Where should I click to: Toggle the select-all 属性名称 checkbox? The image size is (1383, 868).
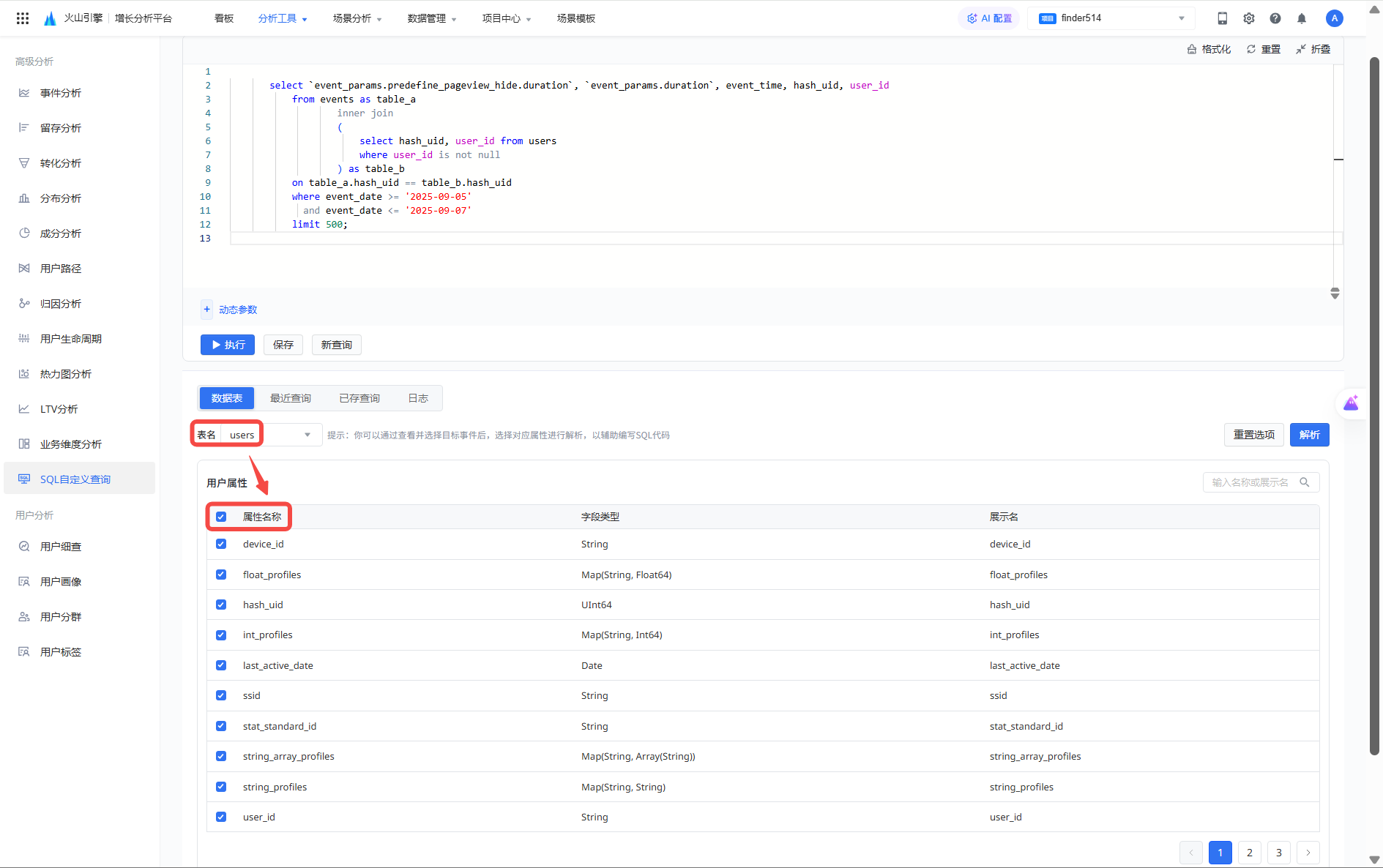click(x=221, y=517)
